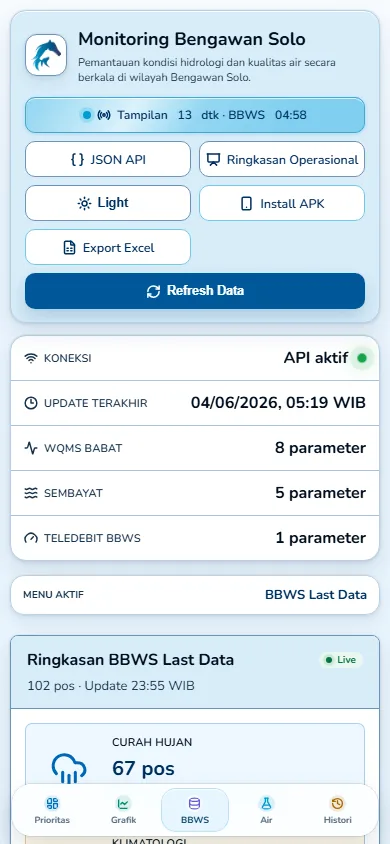The image size is (390, 844).
Task: Click '8 parameter' value
Action: point(321,448)
